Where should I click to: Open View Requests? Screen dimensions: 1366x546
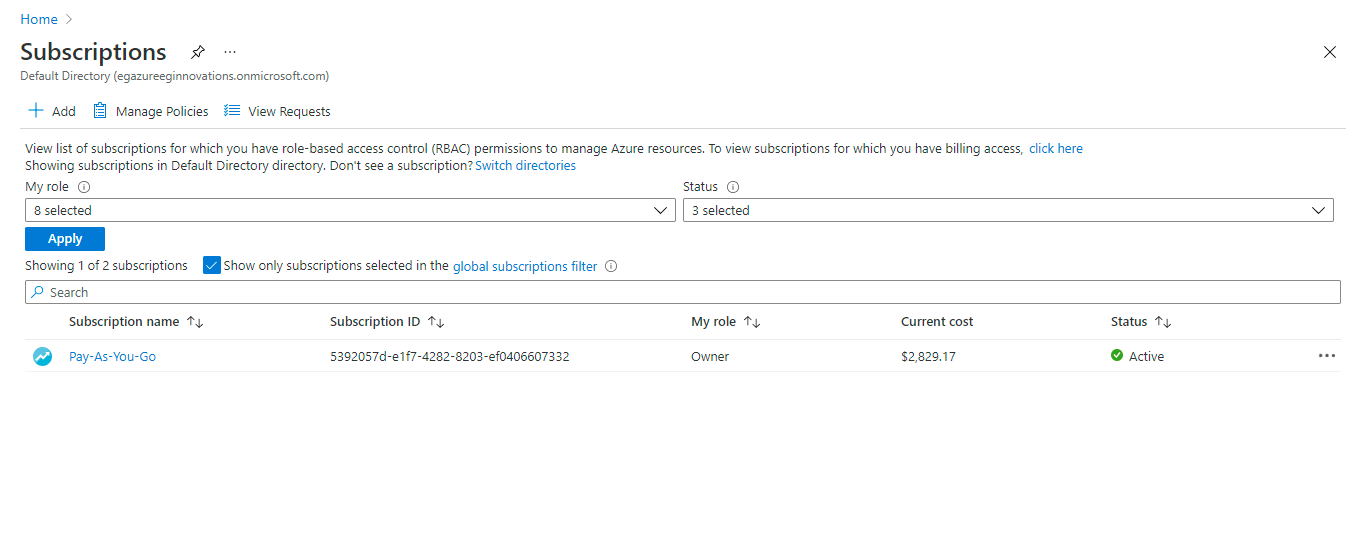coord(277,111)
